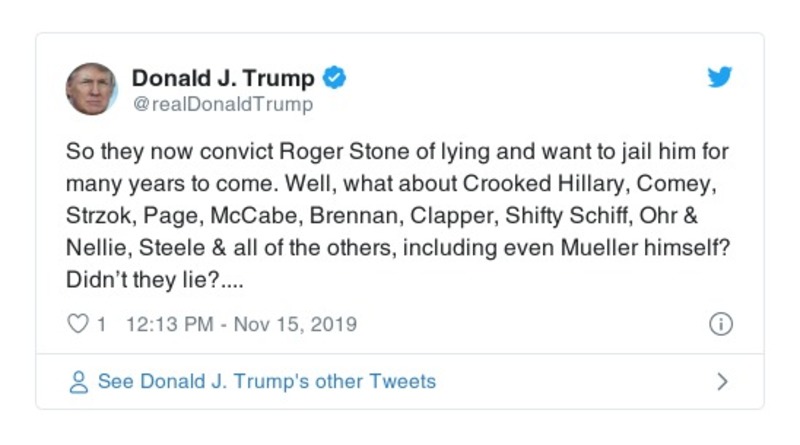The height and width of the screenshot is (445, 800).
Task: Like the tweet with the heart icon
Action: (x=76, y=324)
